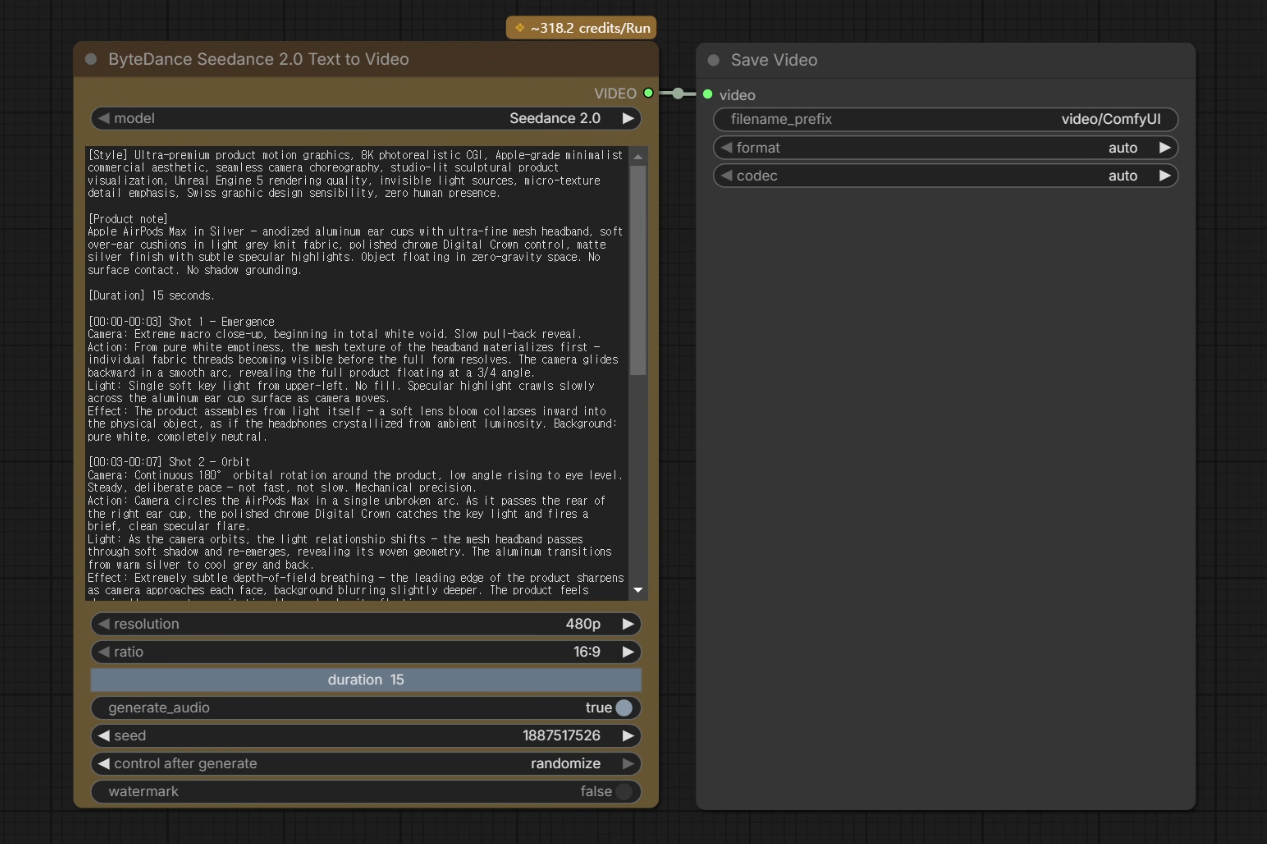Select the ByteDance Seedance 2.0 node title

(x=258, y=59)
